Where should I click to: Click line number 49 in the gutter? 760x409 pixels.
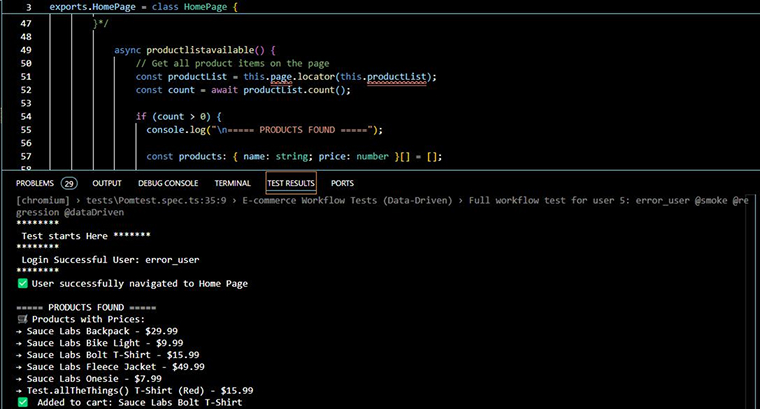tap(26, 50)
